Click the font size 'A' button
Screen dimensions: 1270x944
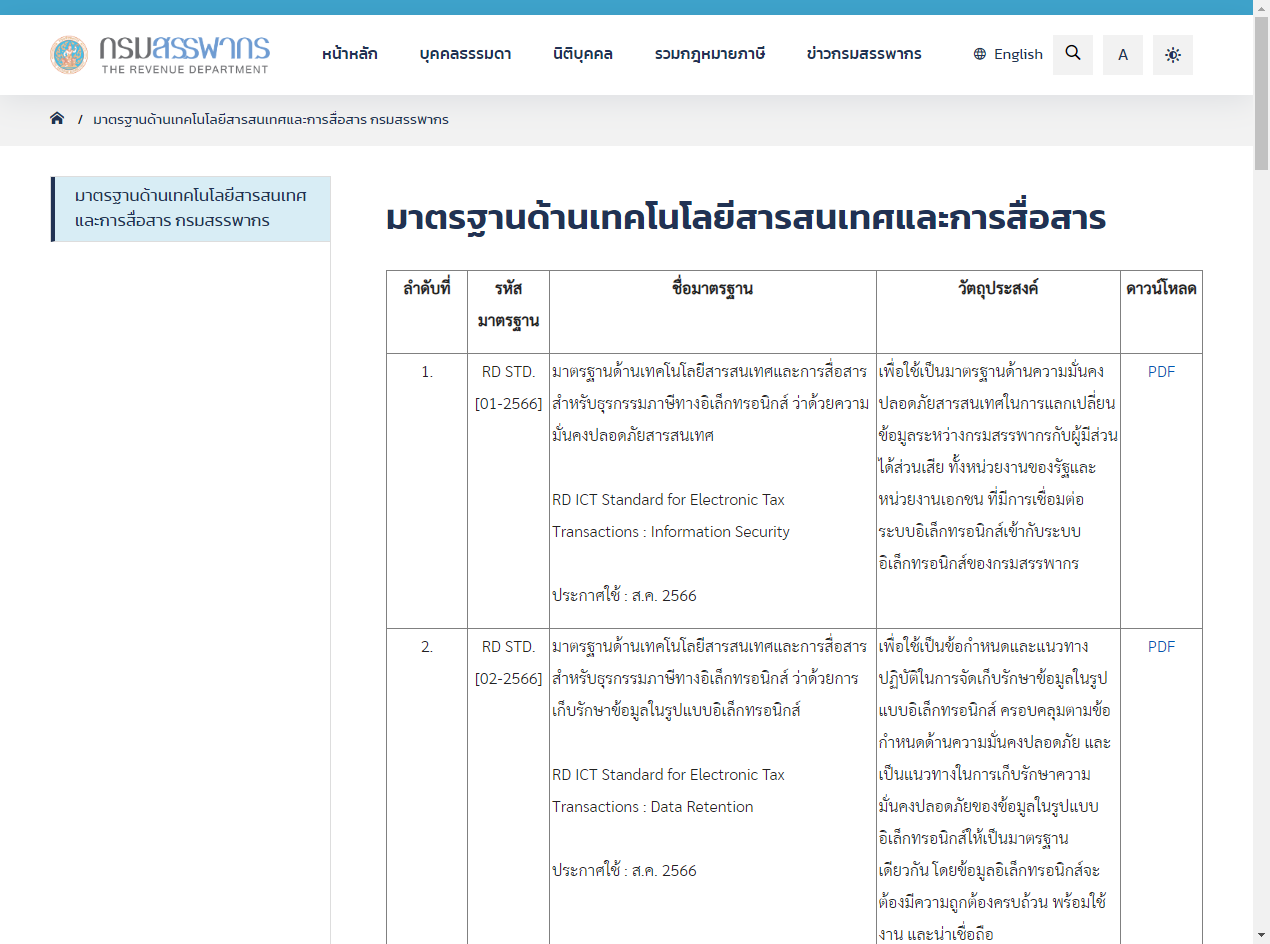tap(1123, 55)
